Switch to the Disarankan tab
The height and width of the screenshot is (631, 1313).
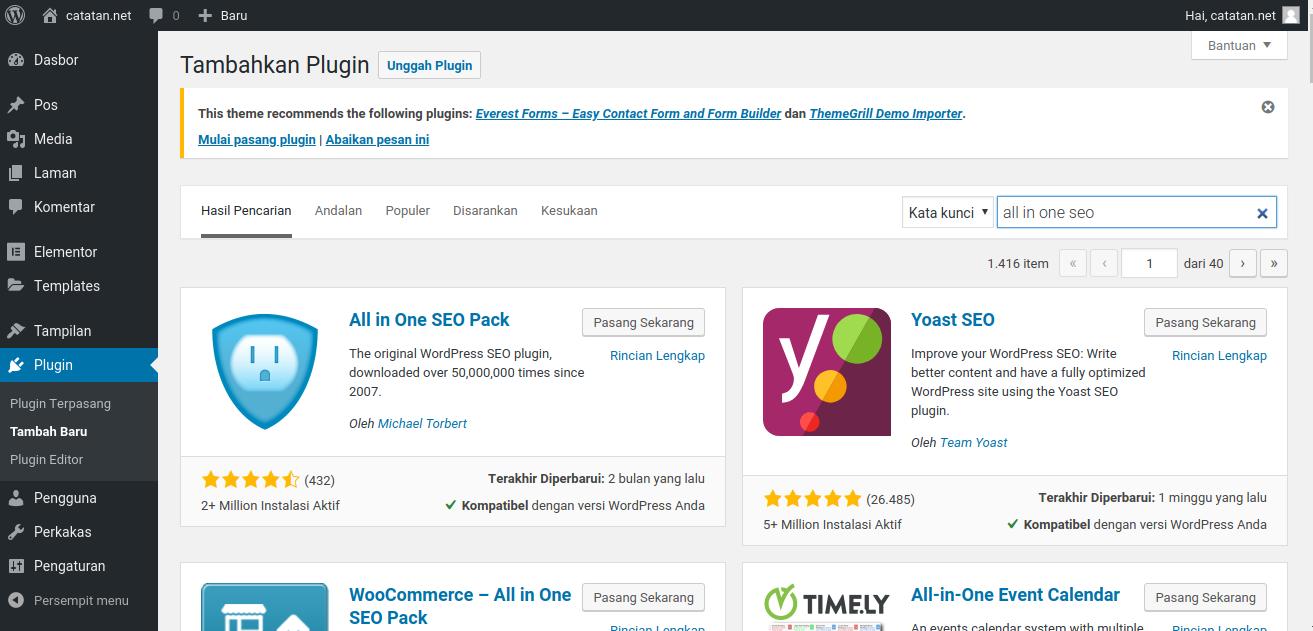485,210
